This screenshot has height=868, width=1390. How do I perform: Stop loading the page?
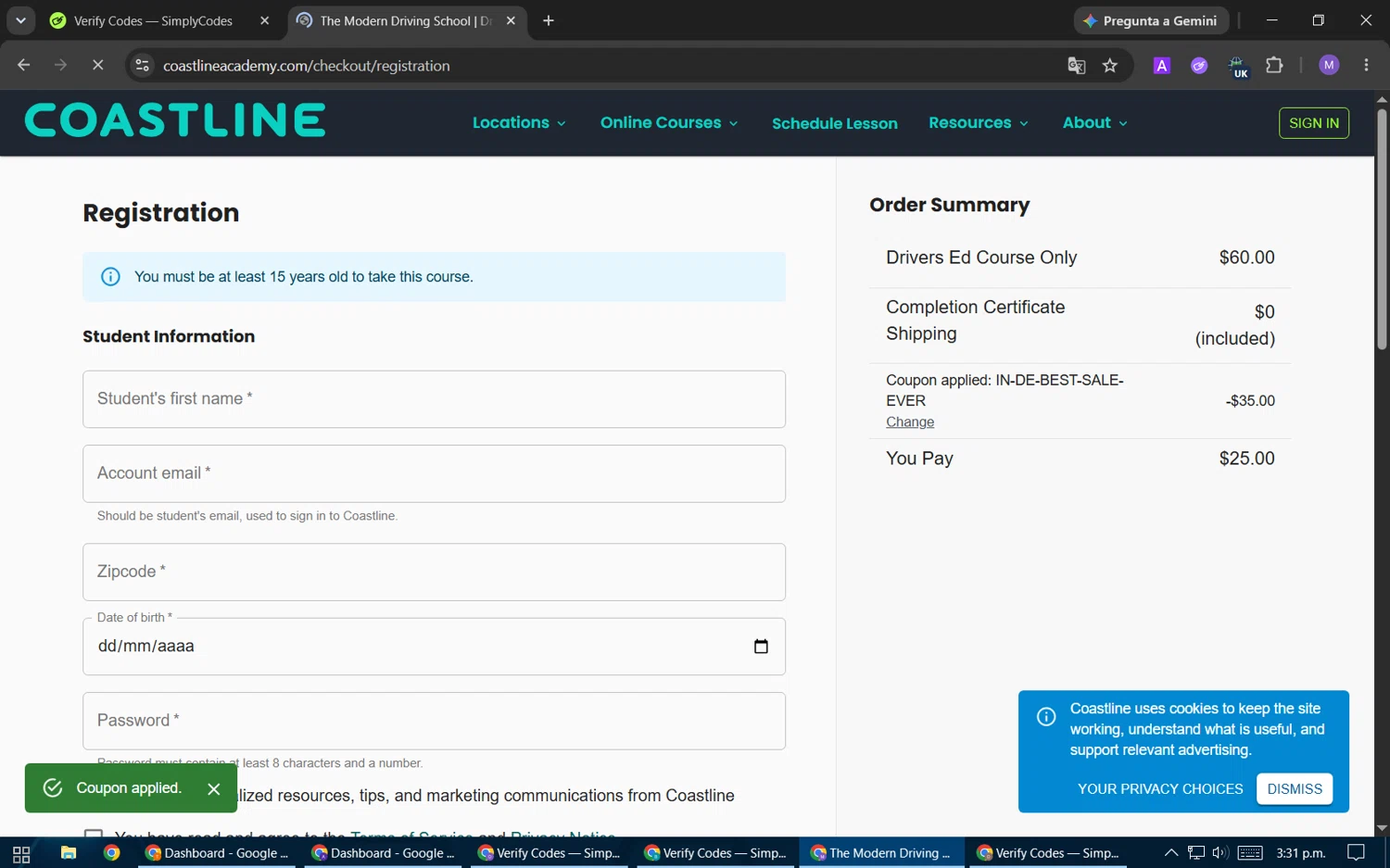coord(97,65)
